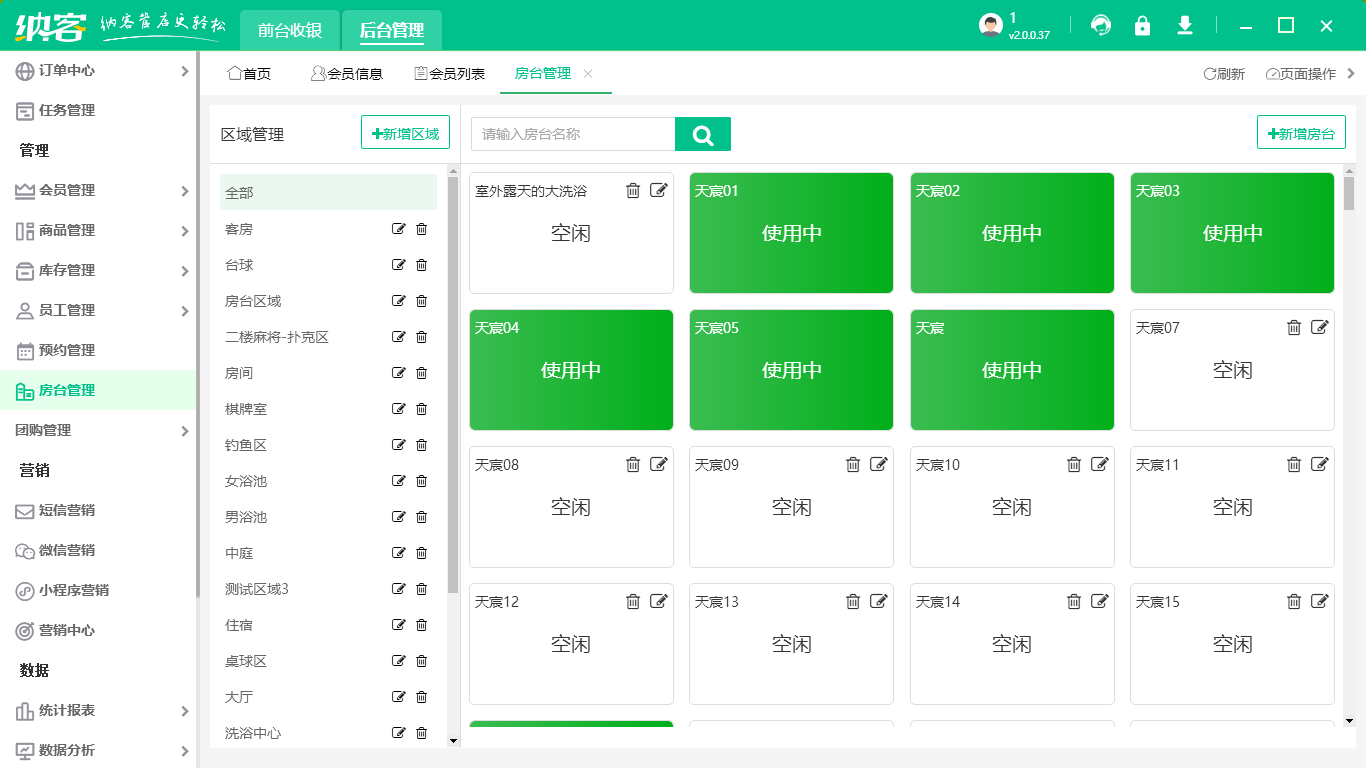
Task: Open 营销中心 in the sidebar
Action: 98,631
